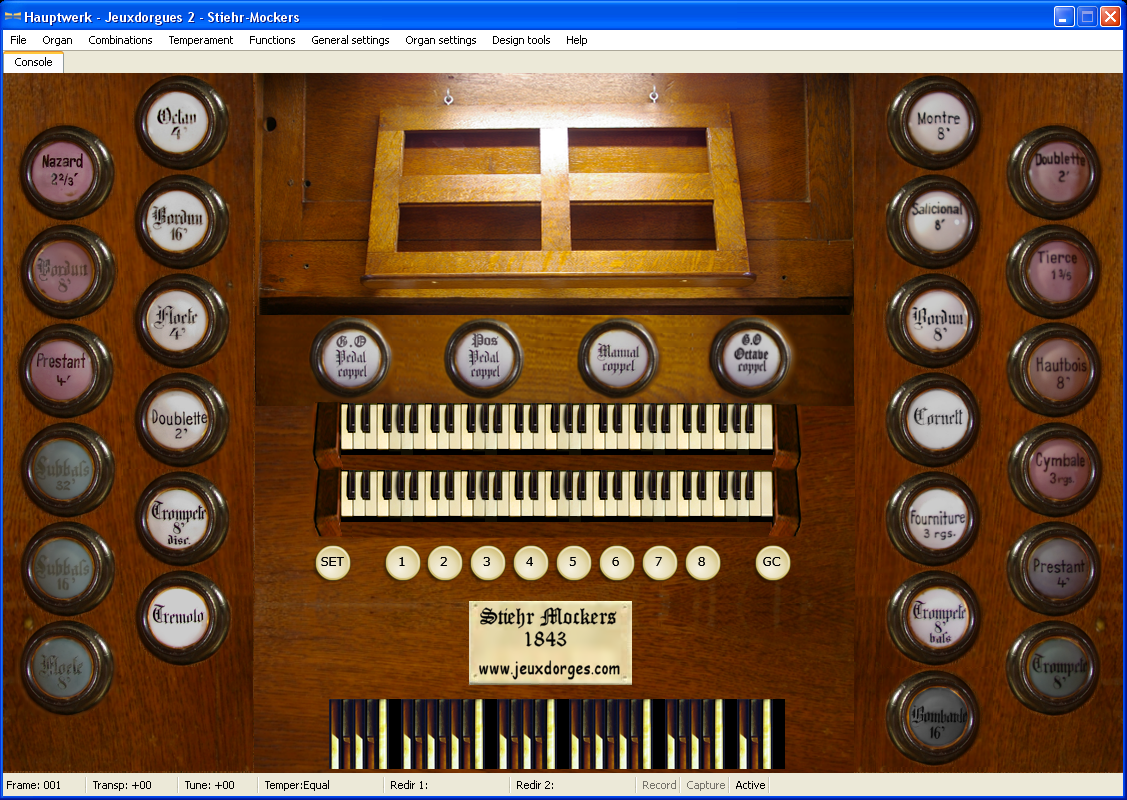
Task: Toggle the gray Trompete 8' stop knob
Action: (1054, 668)
